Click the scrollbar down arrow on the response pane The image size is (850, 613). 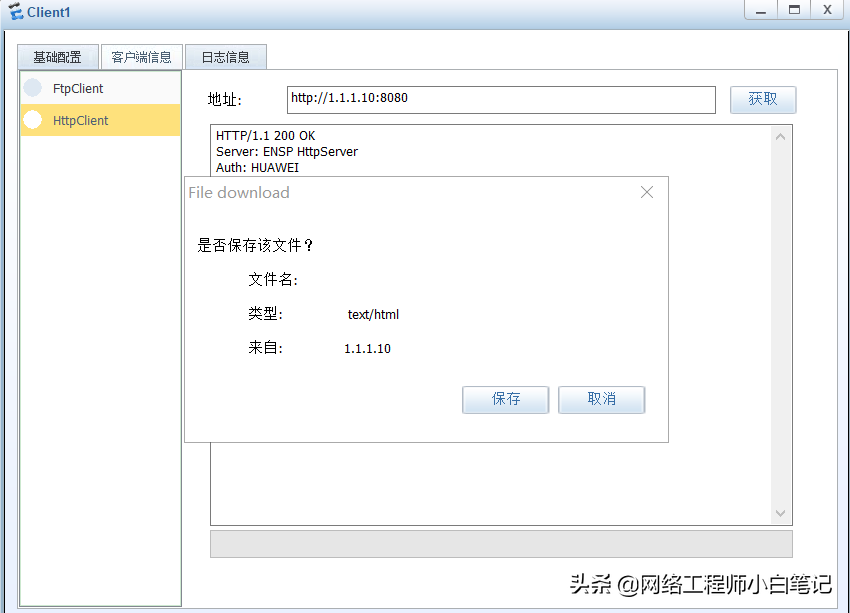[780, 512]
